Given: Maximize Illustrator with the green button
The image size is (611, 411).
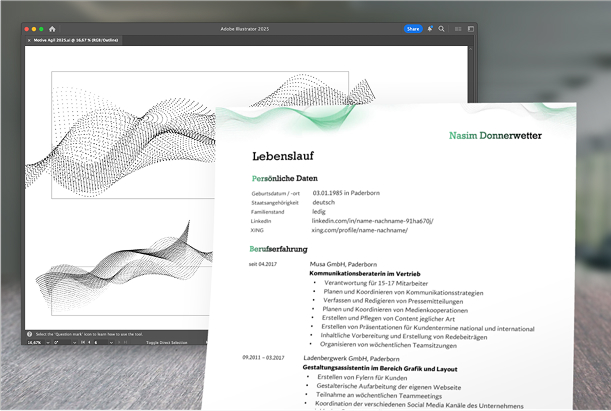Looking at the screenshot, I should coord(41,29).
